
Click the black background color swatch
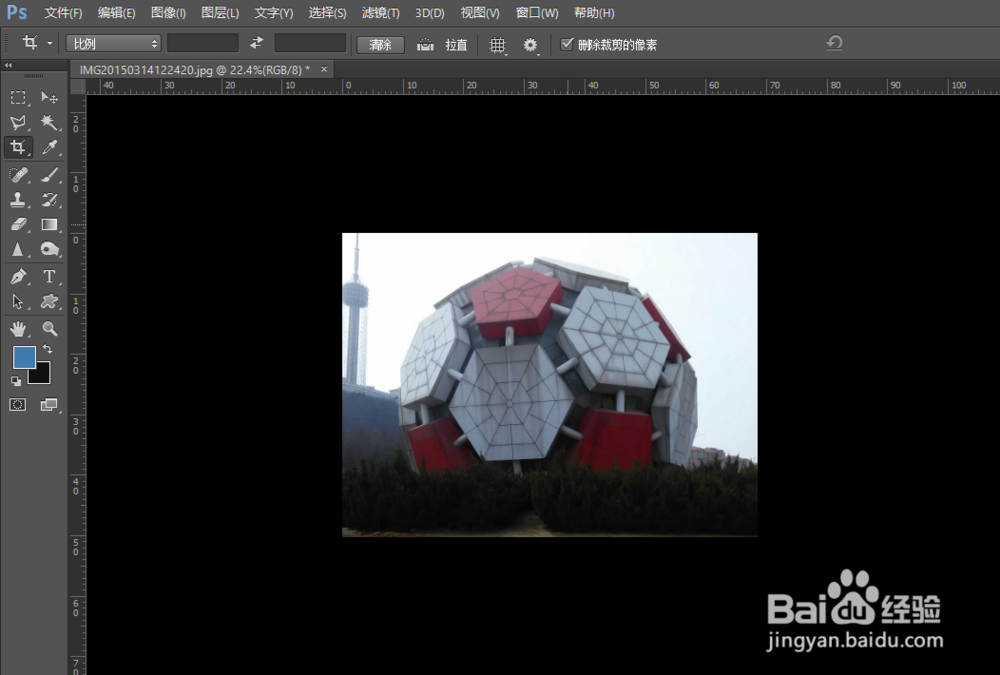click(x=42, y=375)
